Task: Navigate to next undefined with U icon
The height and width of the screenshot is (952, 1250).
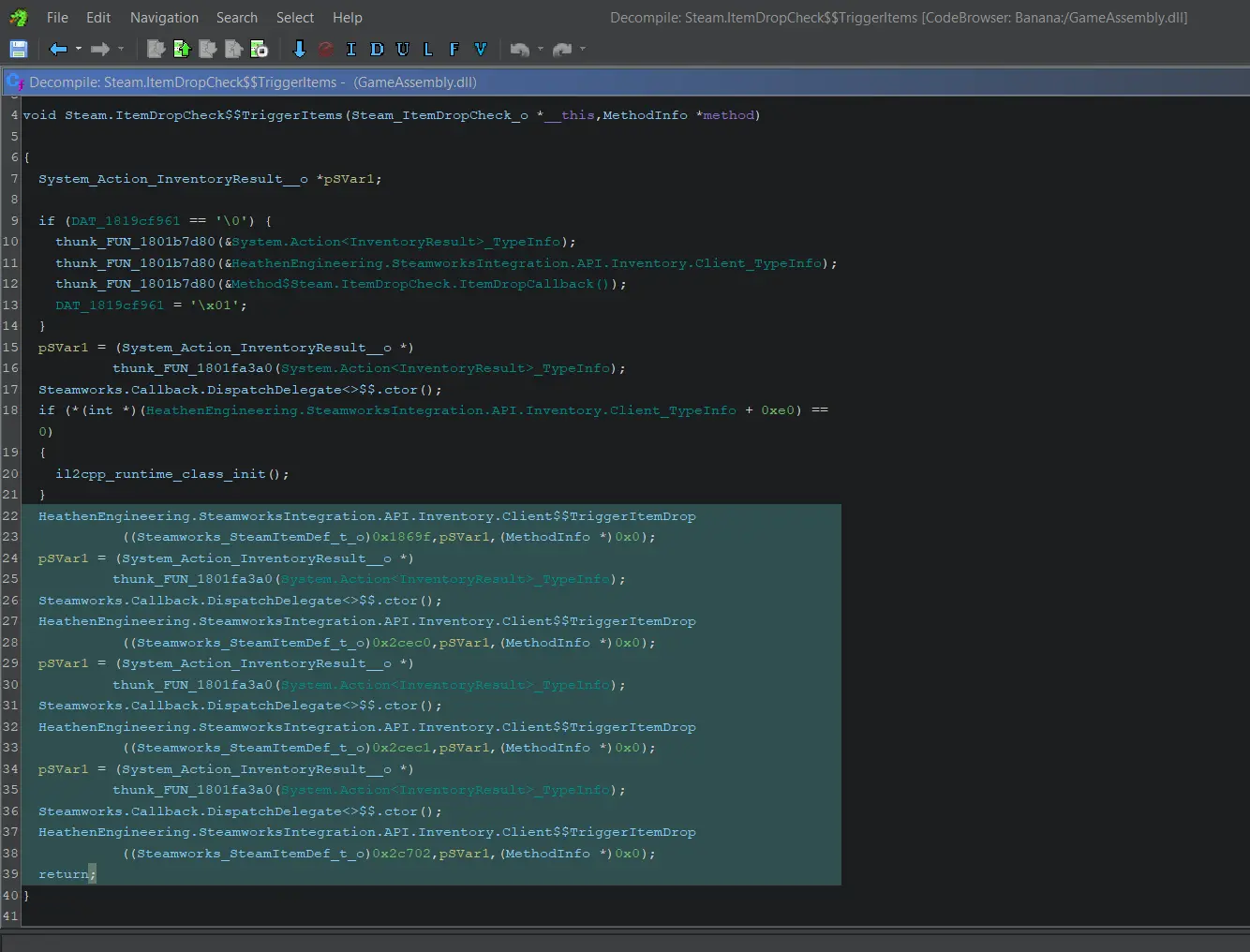Action: pyautogui.click(x=403, y=50)
